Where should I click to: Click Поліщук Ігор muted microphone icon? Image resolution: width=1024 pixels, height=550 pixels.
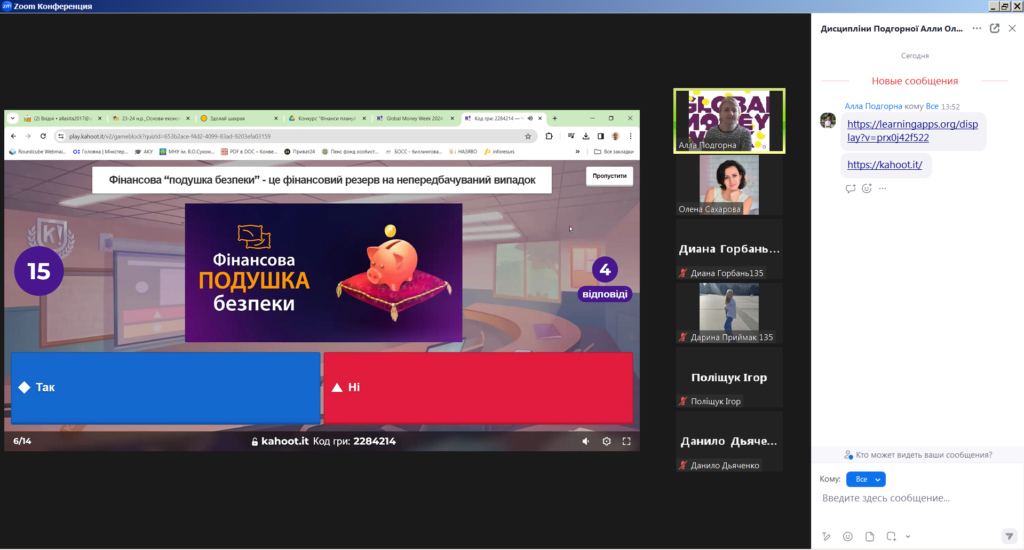click(683, 401)
